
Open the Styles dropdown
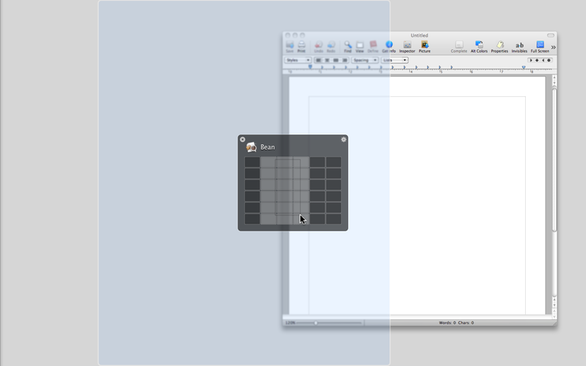pyautogui.click(x=297, y=60)
